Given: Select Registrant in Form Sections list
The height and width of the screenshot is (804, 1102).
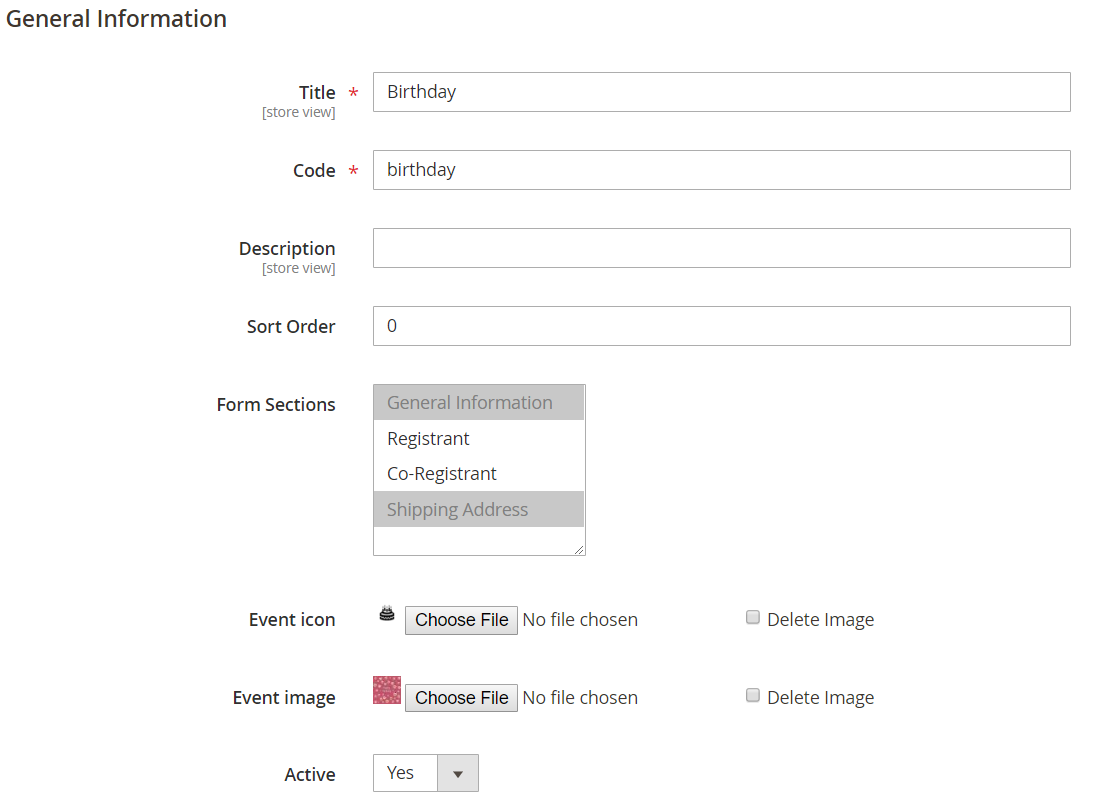Looking at the screenshot, I should pos(479,439).
